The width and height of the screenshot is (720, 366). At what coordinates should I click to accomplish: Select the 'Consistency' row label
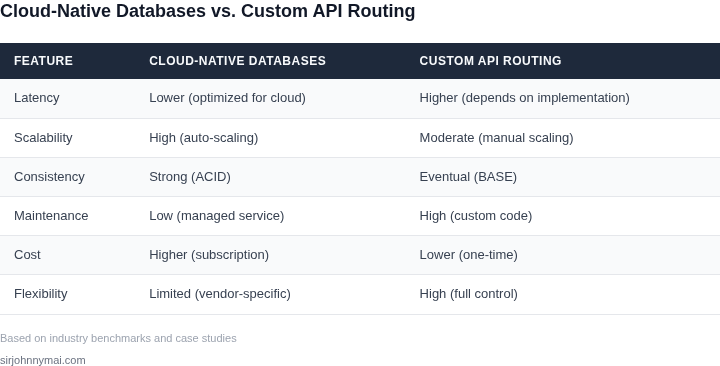click(x=49, y=177)
